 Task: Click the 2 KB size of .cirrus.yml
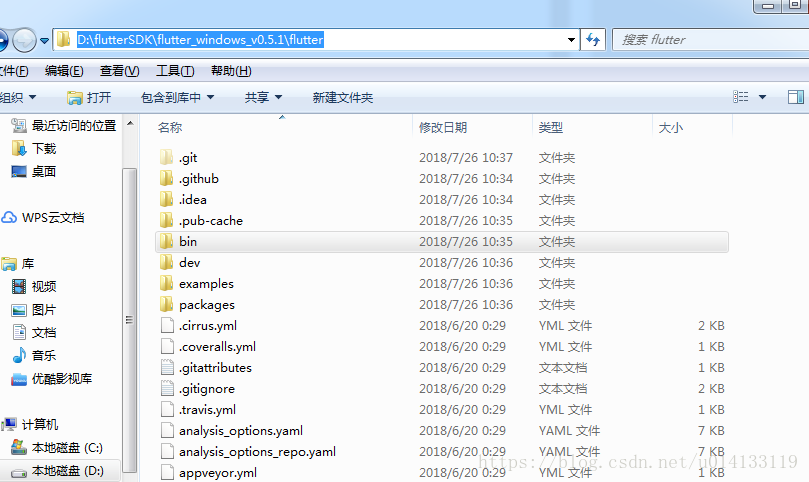click(x=711, y=326)
